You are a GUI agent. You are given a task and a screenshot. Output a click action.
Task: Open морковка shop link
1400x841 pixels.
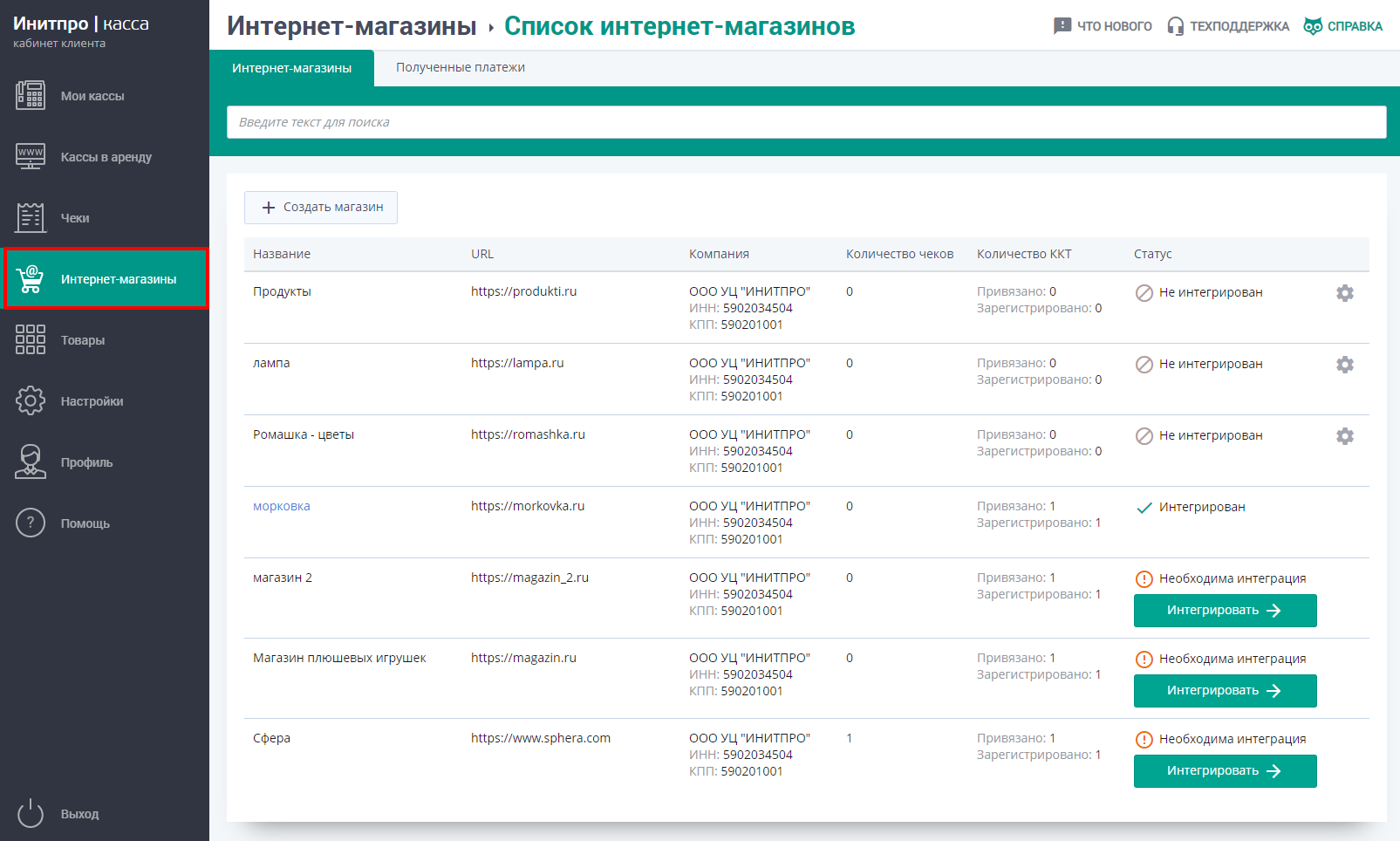tap(282, 506)
